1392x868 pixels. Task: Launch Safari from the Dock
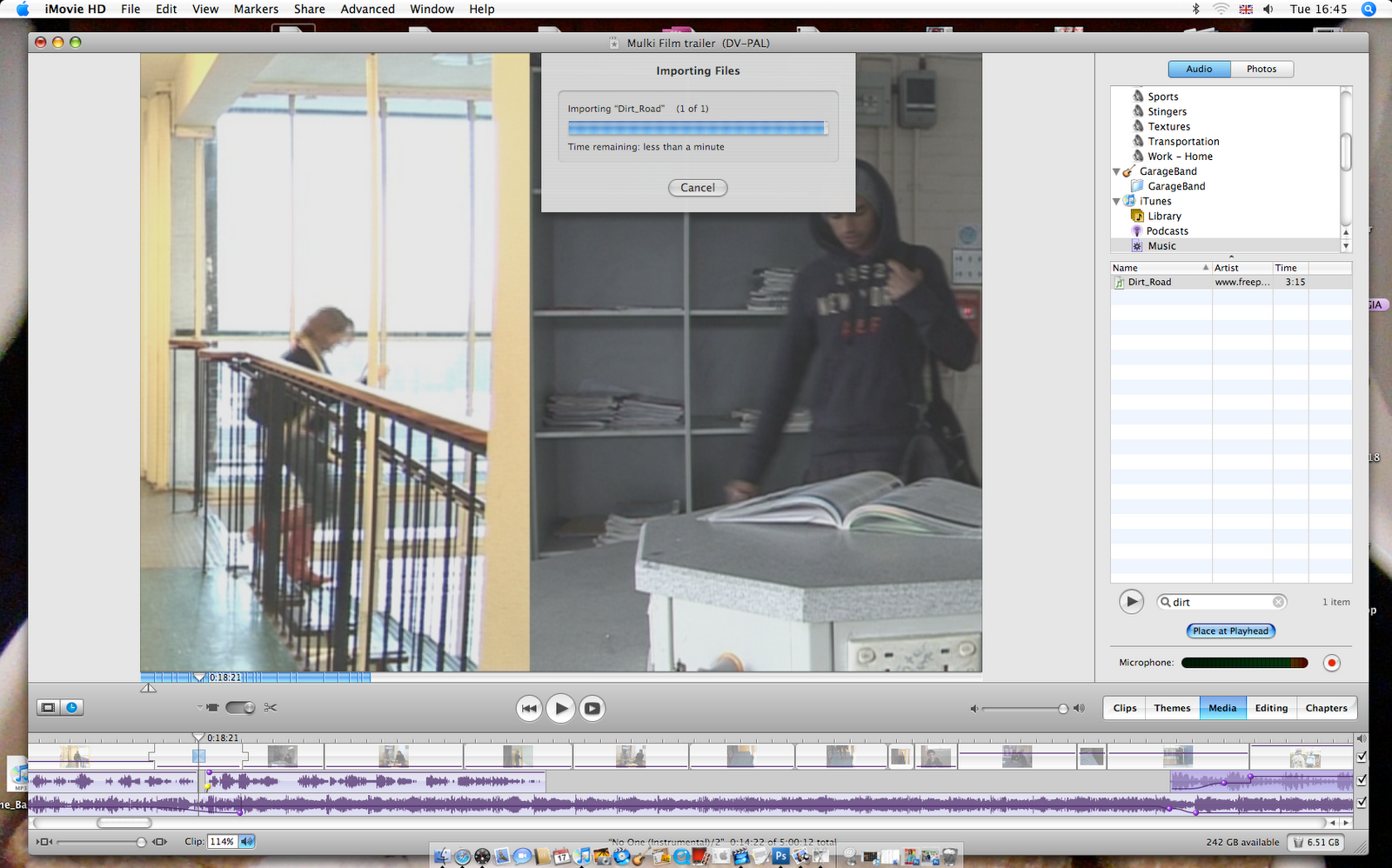pyautogui.click(x=462, y=857)
